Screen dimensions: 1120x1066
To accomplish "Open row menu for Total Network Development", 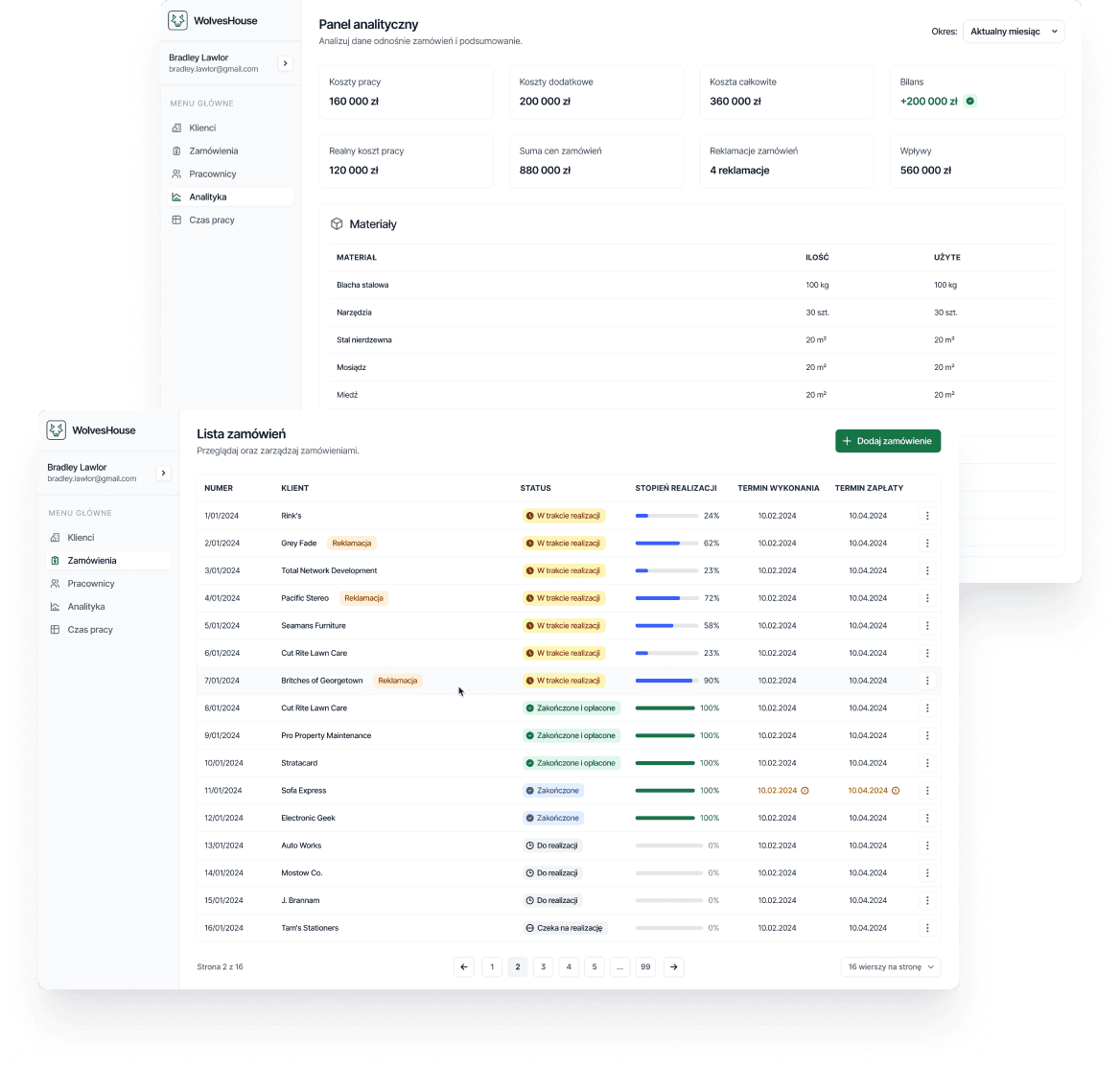I will (927, 570).
